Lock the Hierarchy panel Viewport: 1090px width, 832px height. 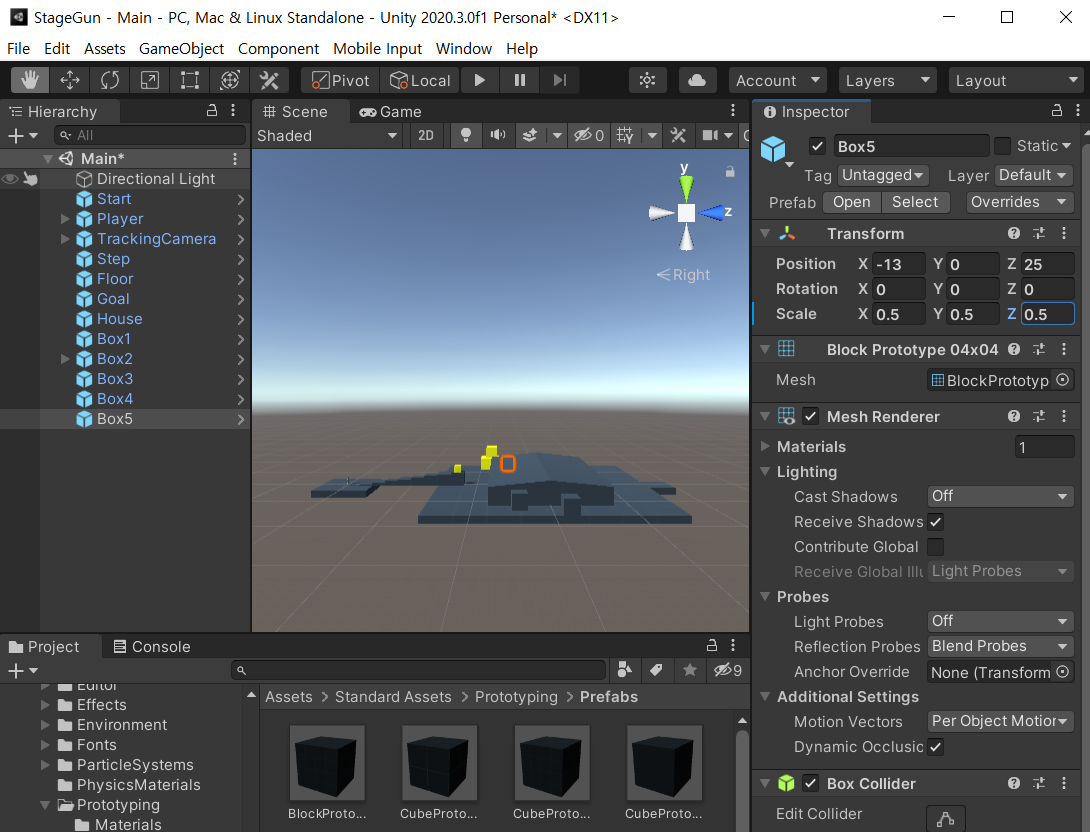[x=212, y=111]
